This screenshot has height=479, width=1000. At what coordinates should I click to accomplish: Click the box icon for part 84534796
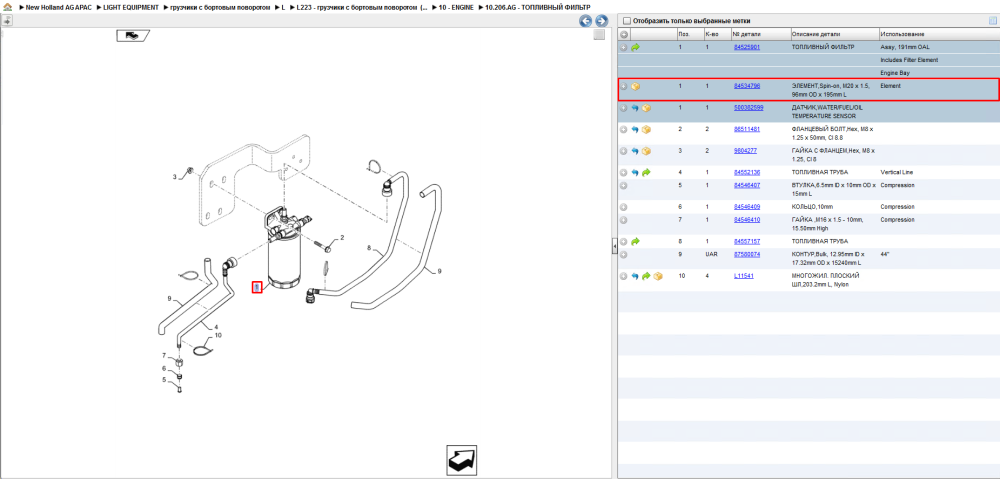pyautogui.click(x=635, y=86)
